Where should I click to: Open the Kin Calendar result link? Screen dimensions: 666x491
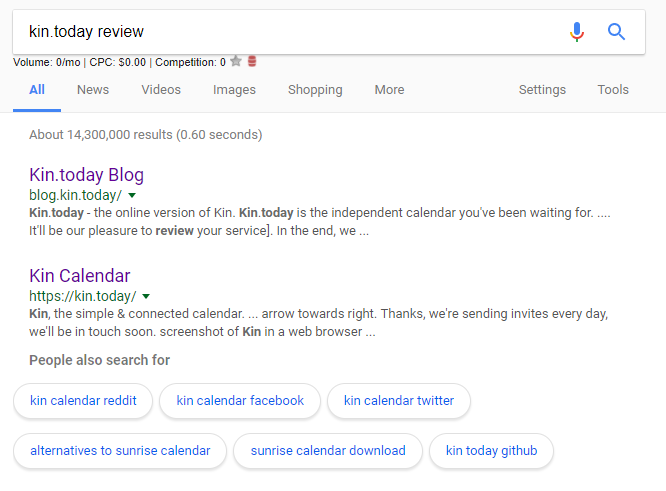point(79,276)
